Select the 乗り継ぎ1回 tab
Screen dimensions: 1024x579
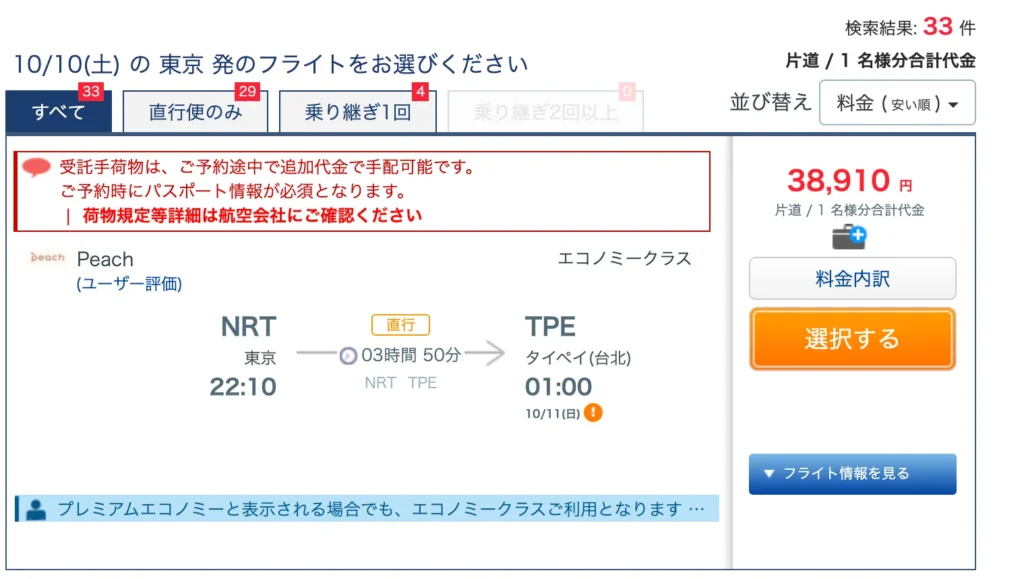tap(358, 112)
